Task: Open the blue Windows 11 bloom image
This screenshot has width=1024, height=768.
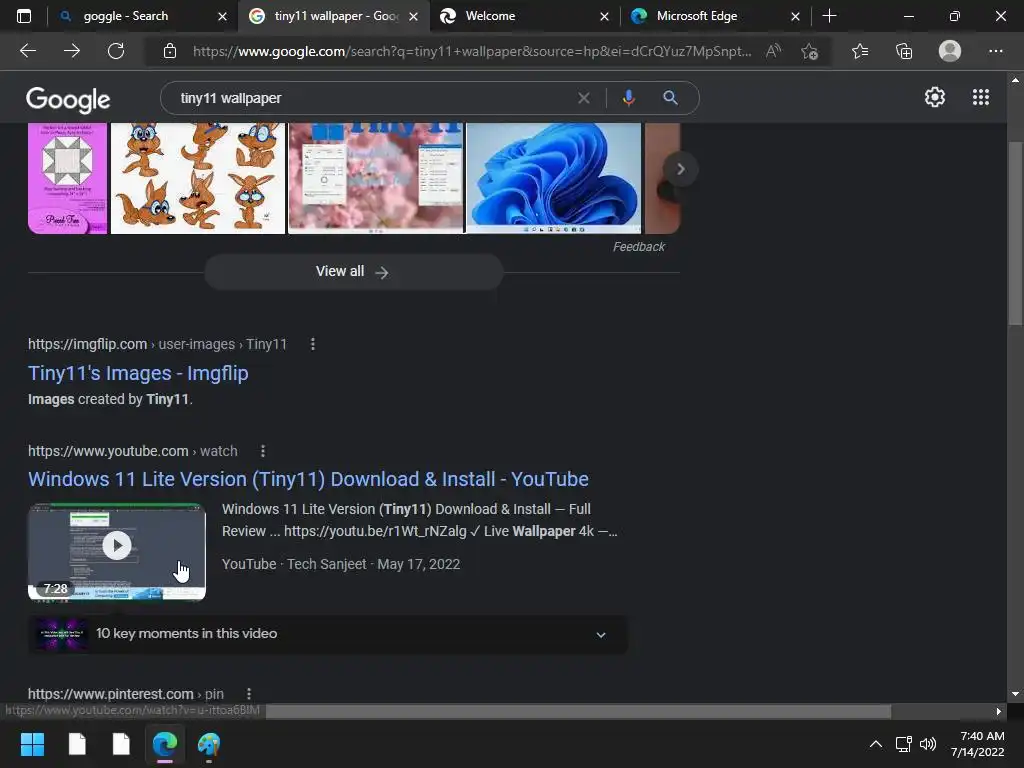Action: (554, 178)
